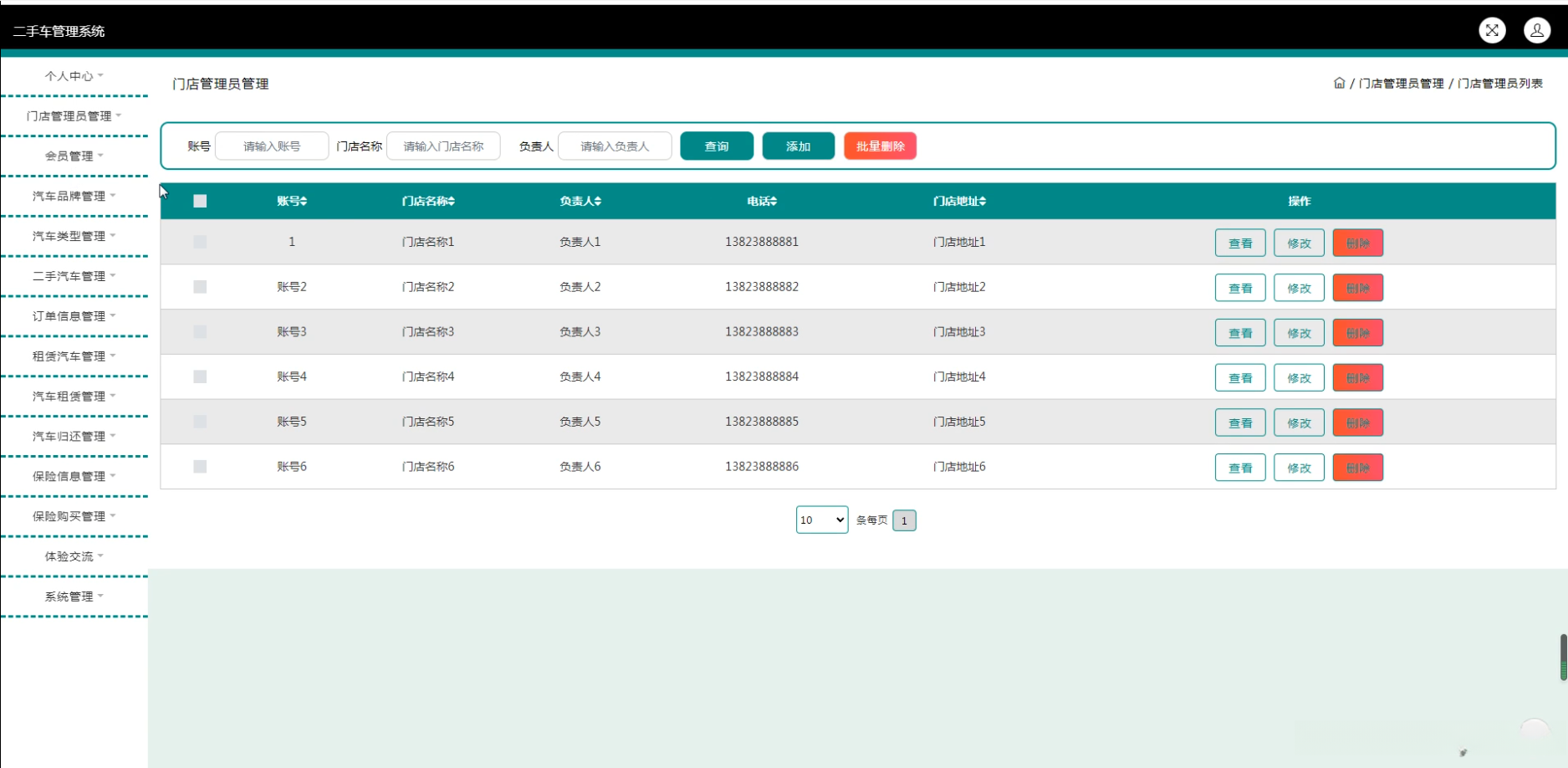The width and height of the screenshot is (1568, 768).
Task: Expand the 汽车类型管理 sidebar menu
Action: (74, 236)
